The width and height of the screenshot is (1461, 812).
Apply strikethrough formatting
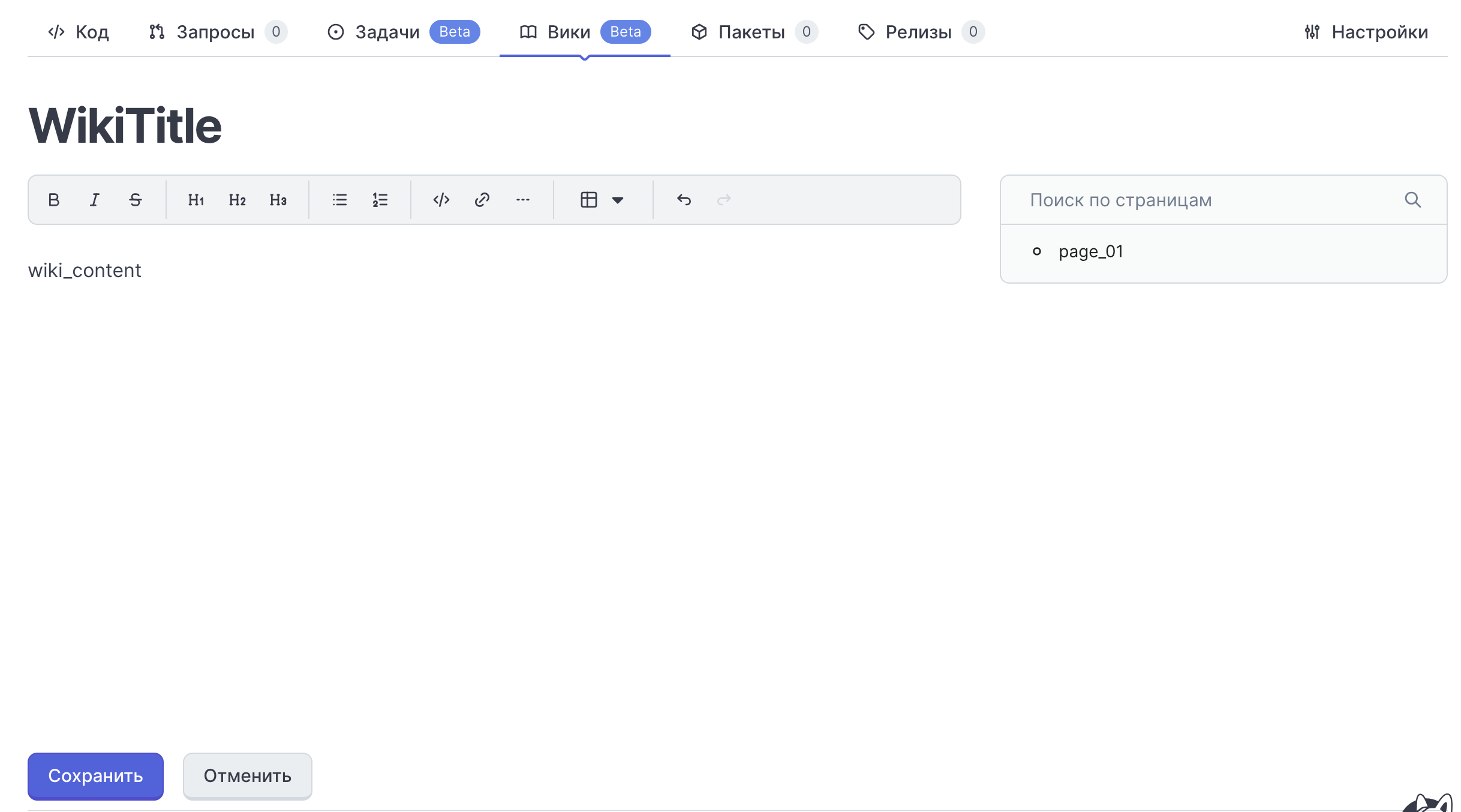coord(136,200)
